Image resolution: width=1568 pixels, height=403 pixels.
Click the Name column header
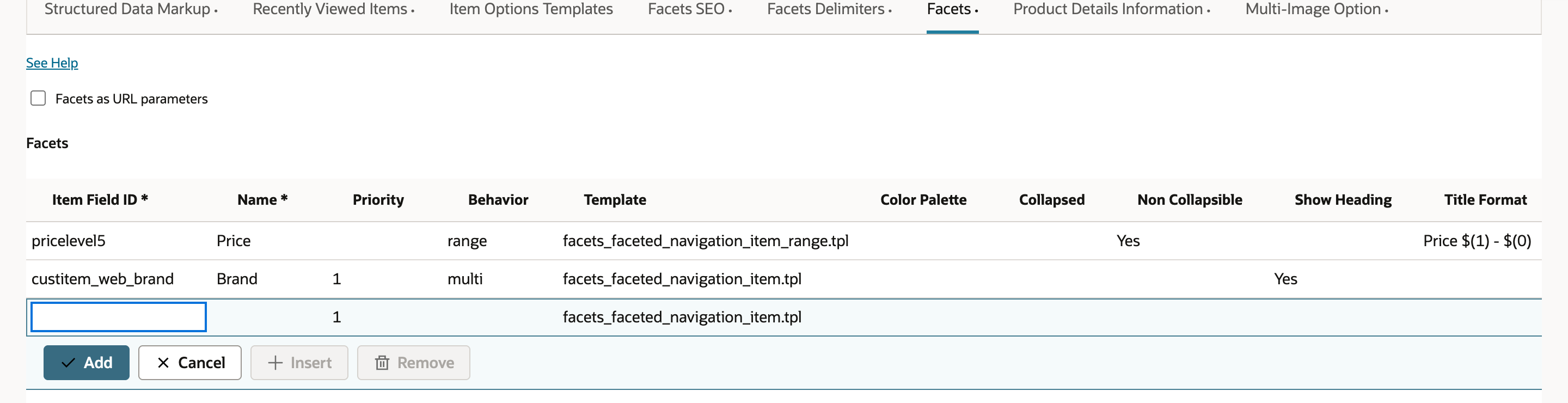click(x=262, y=200)
